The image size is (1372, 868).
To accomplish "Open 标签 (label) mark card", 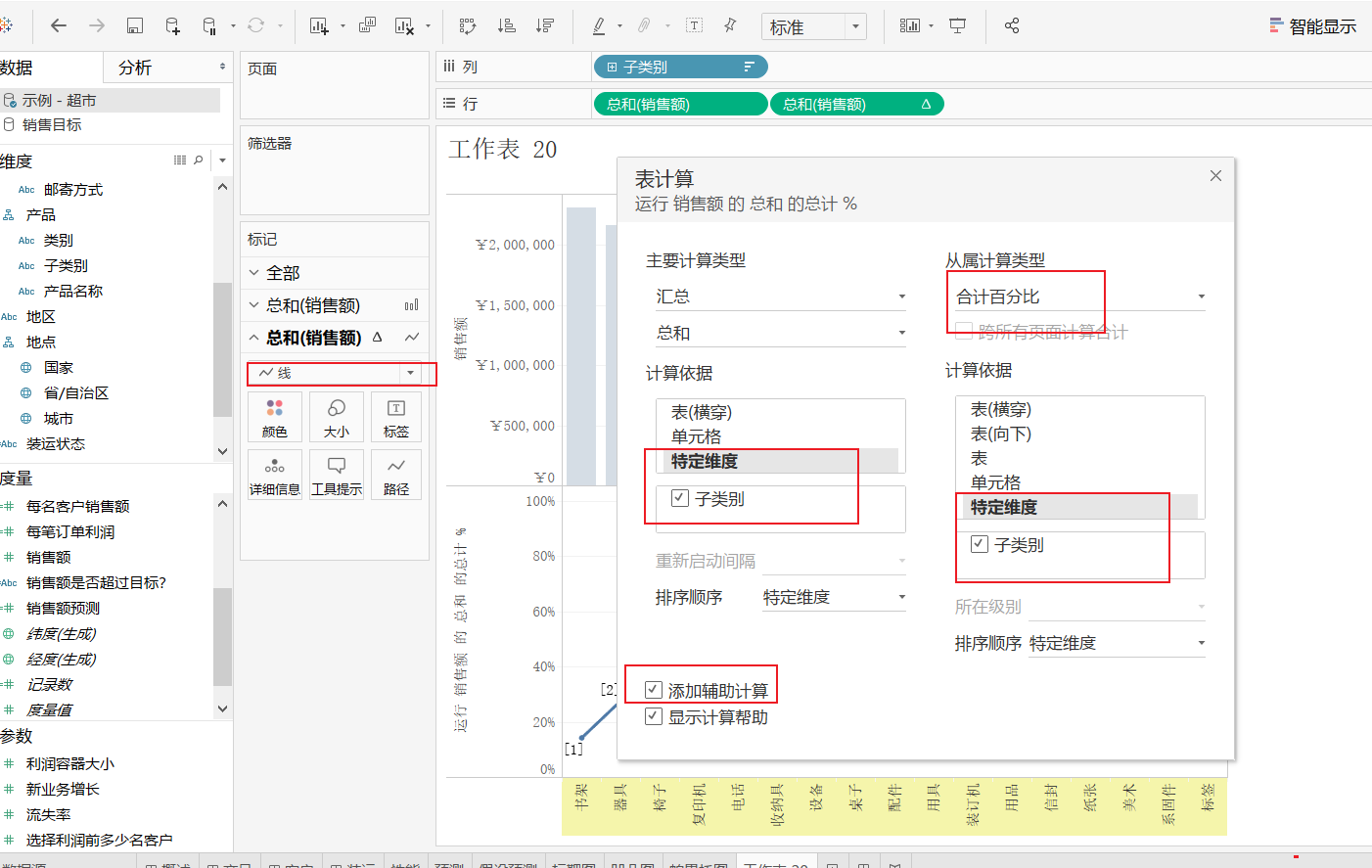I will pos(396,417).
